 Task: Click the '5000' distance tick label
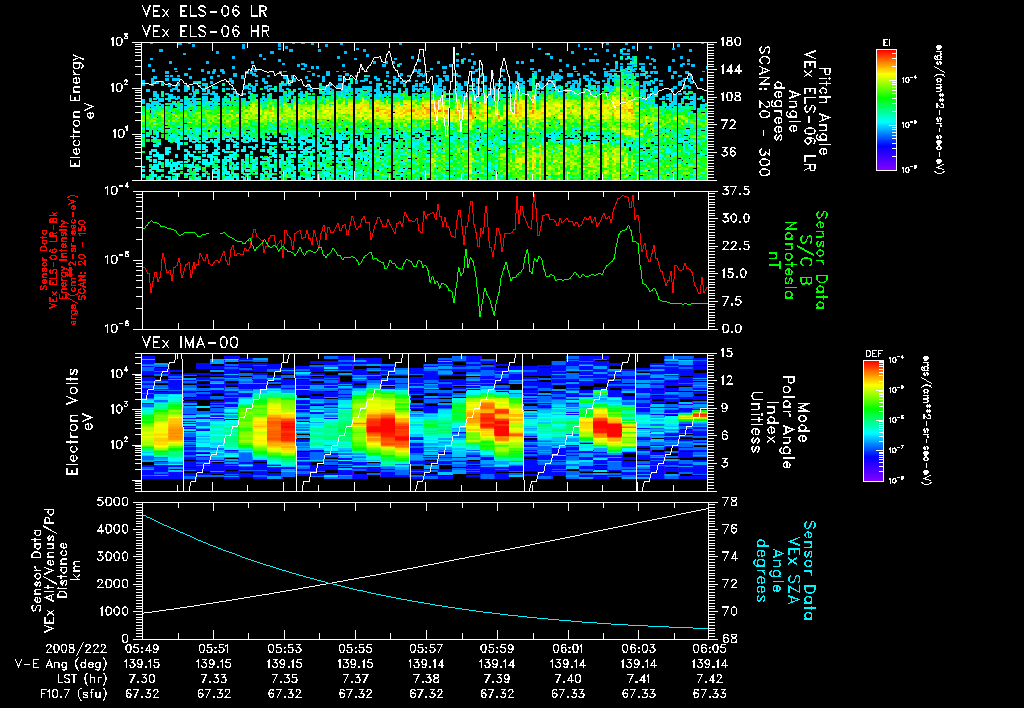click(x=113, y=502)
